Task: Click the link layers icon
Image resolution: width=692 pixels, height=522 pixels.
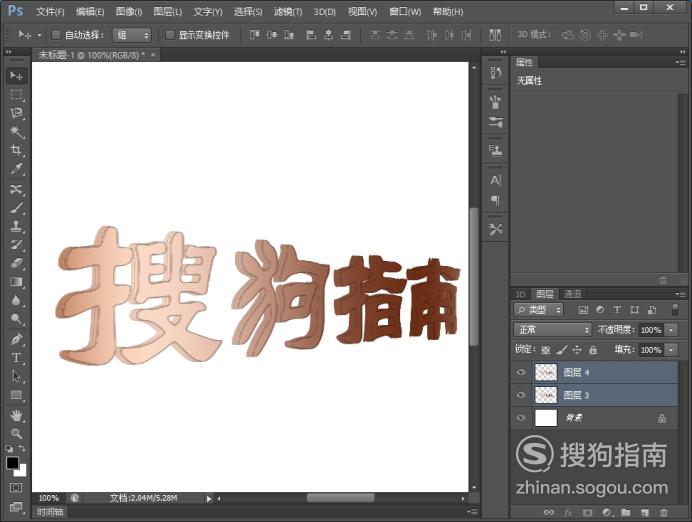Action: click(x=549, y=512)
